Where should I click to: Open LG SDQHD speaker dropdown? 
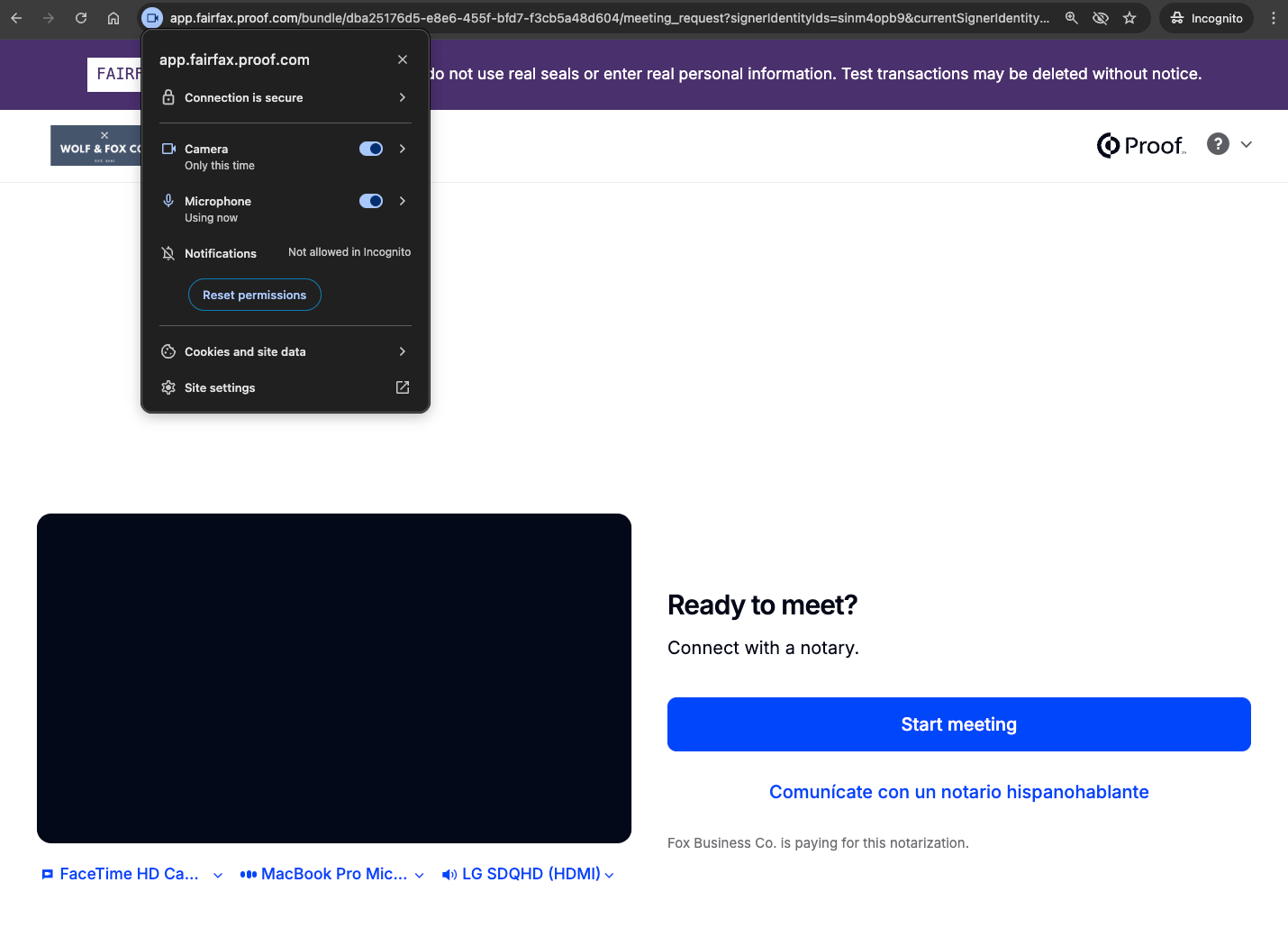528,874
